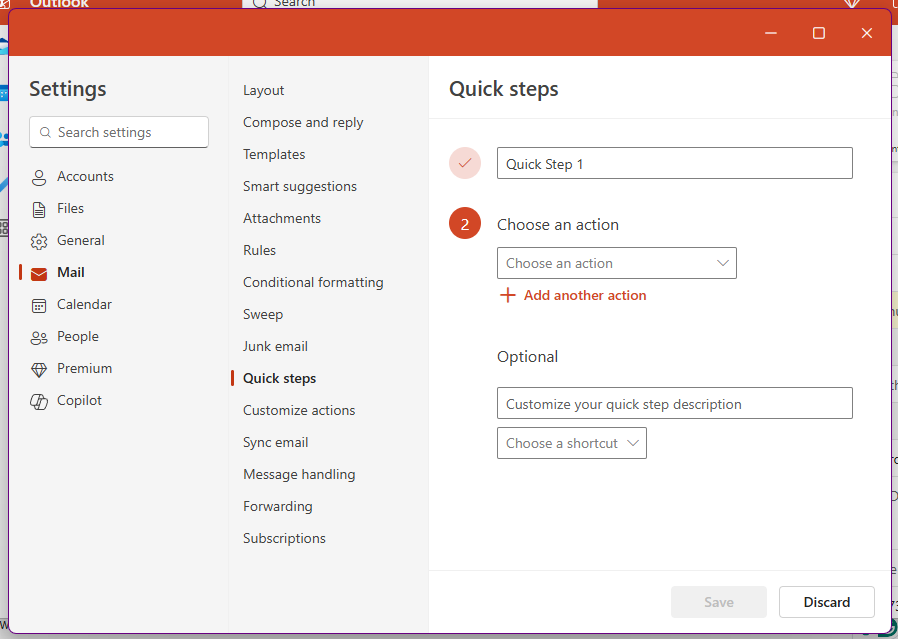Image resolution: width=898 pixels, height=639 pixels.
Task: Click the Calendar icon in sidebar
Action: click(39, 306)
